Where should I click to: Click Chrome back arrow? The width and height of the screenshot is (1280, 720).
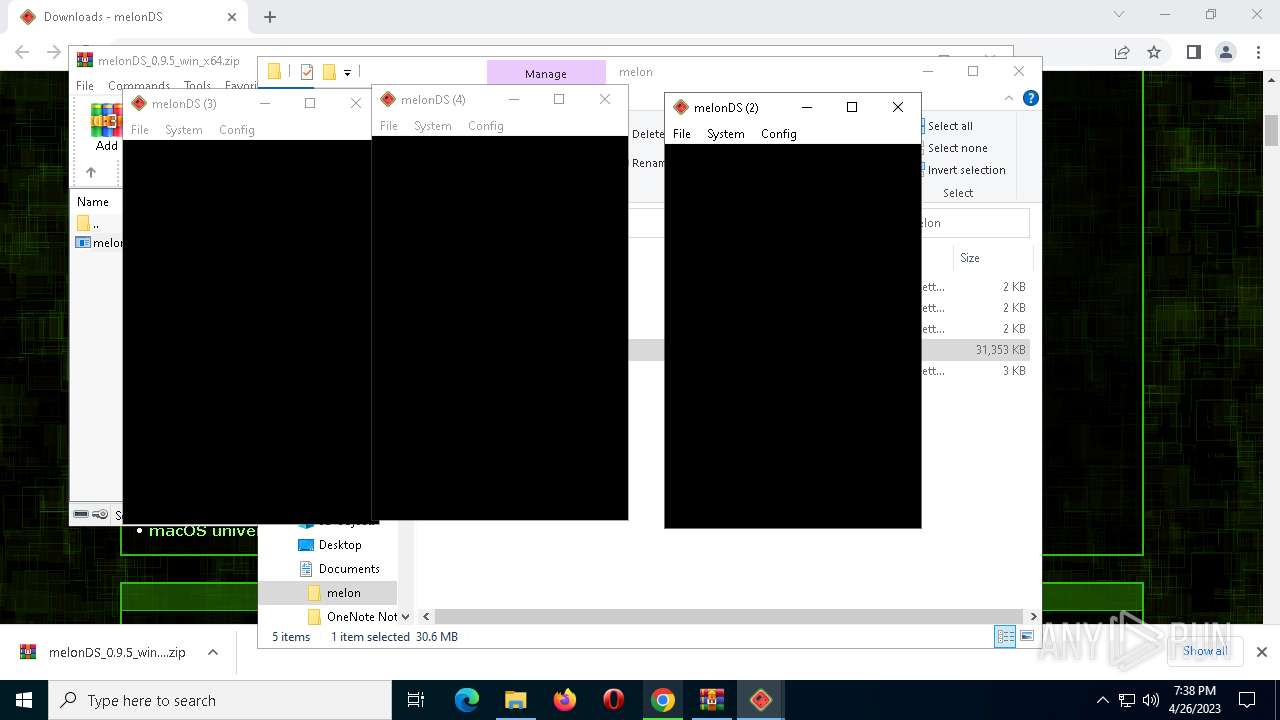22,52
